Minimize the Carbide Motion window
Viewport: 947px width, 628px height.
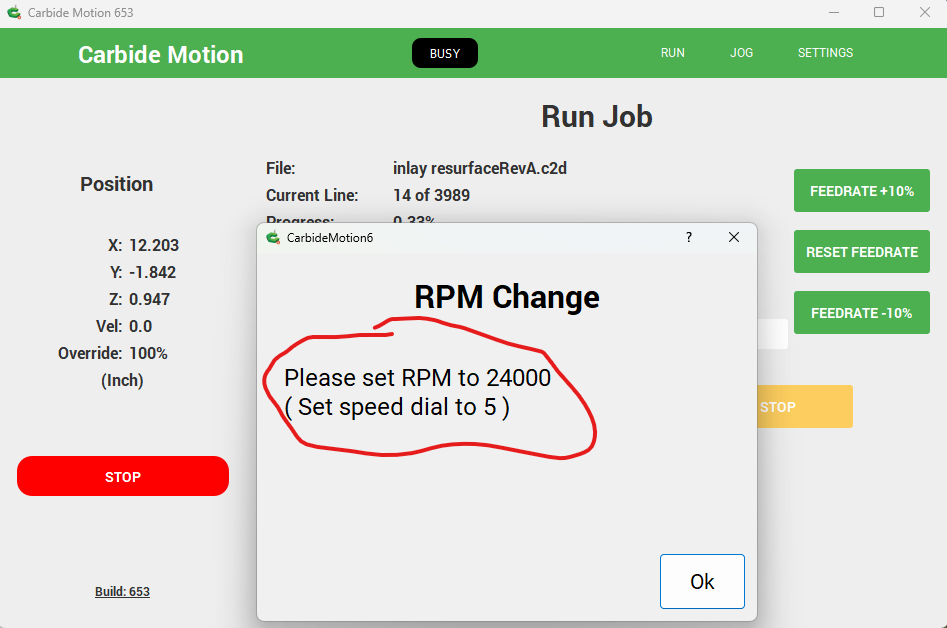pyautogui.click(x=834, y=13)
